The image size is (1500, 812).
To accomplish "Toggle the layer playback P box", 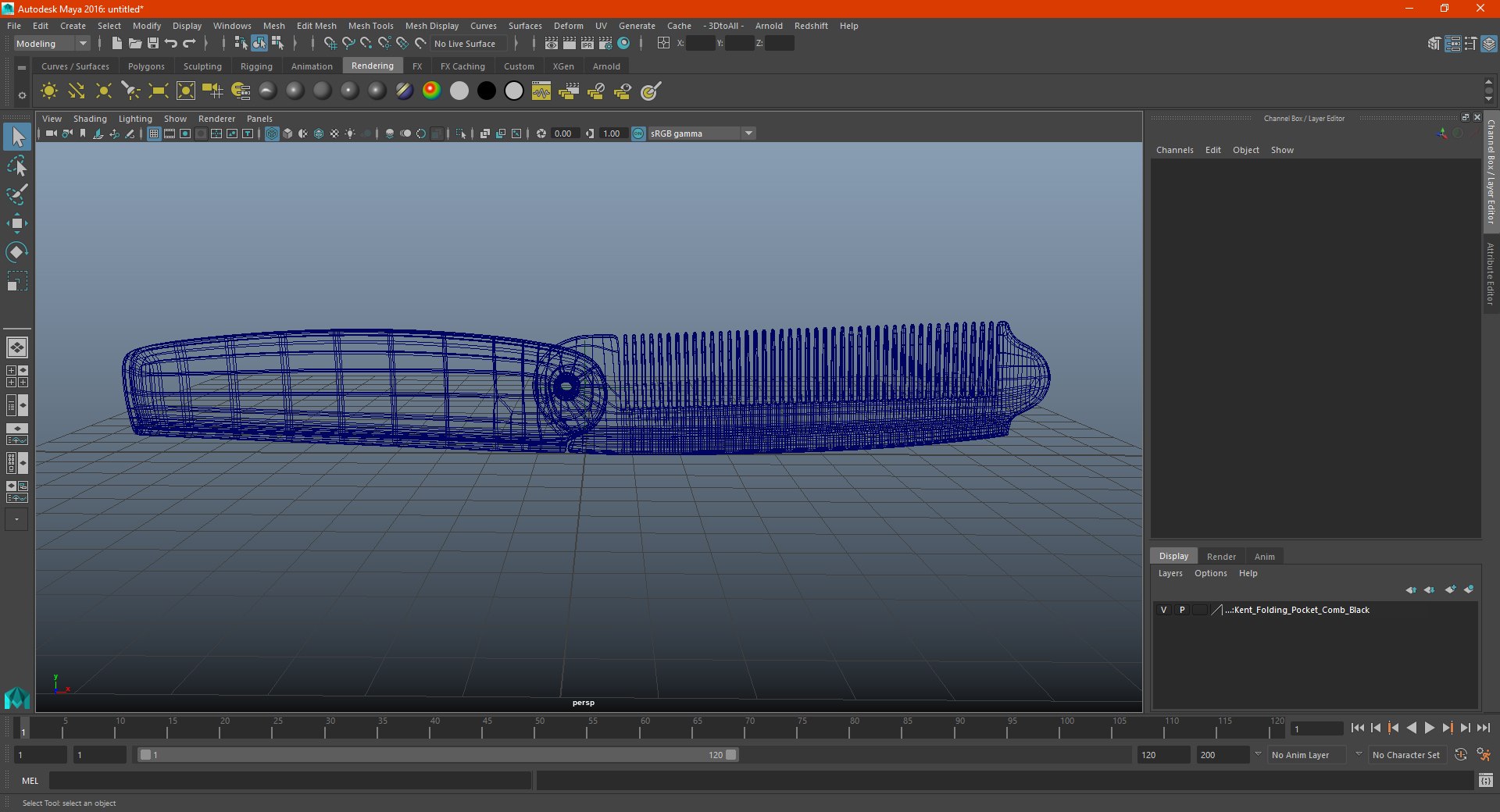I will click(x=1182, y=610).
